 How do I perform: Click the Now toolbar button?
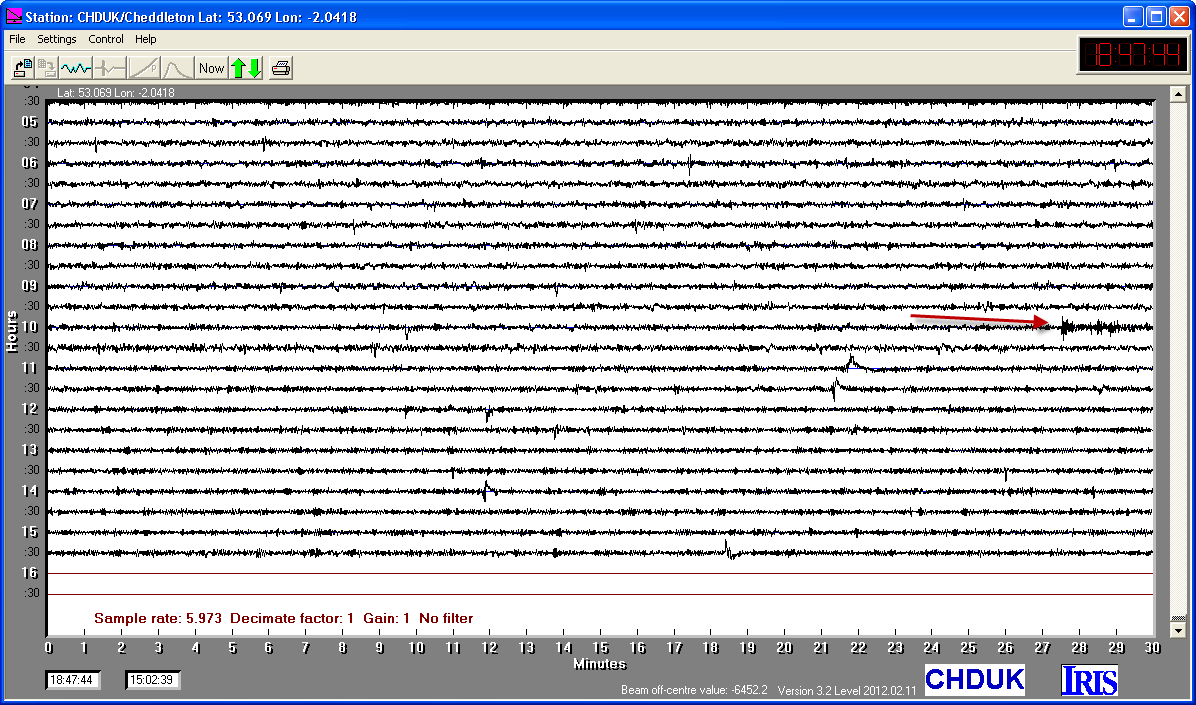point(211,68)
